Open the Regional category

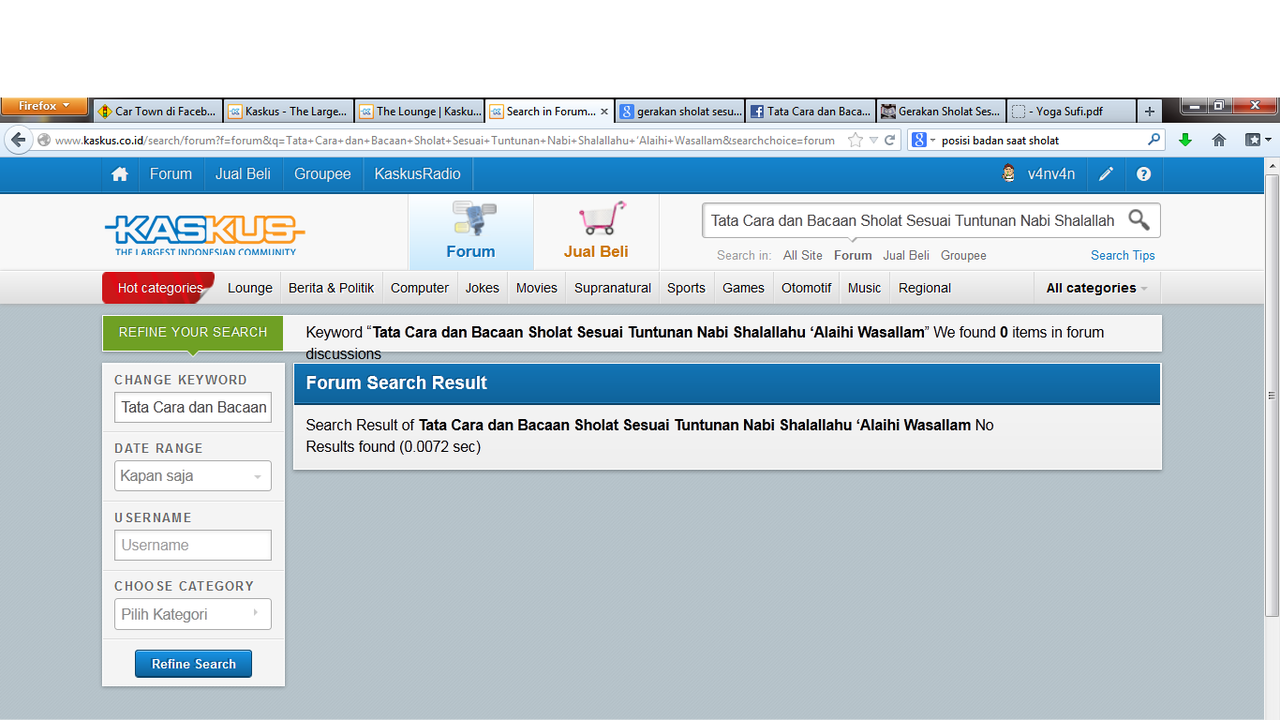click(x=925, y=288)
